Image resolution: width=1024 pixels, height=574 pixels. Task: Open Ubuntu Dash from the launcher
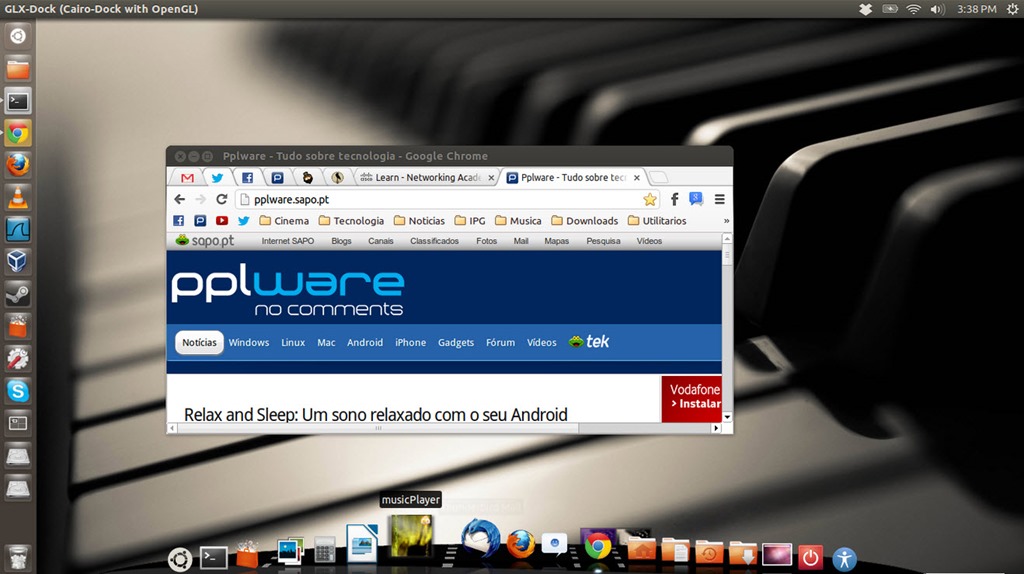18,37
